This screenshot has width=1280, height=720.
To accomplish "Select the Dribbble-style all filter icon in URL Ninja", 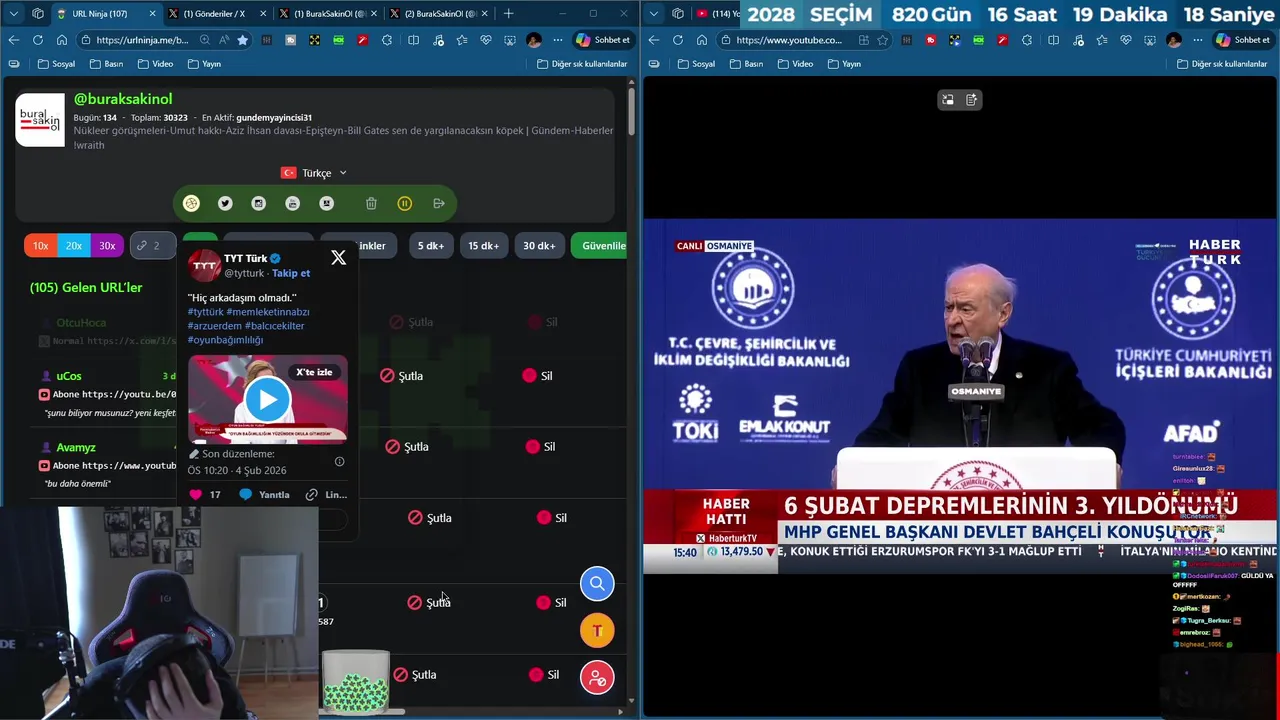I will point(191,203).
